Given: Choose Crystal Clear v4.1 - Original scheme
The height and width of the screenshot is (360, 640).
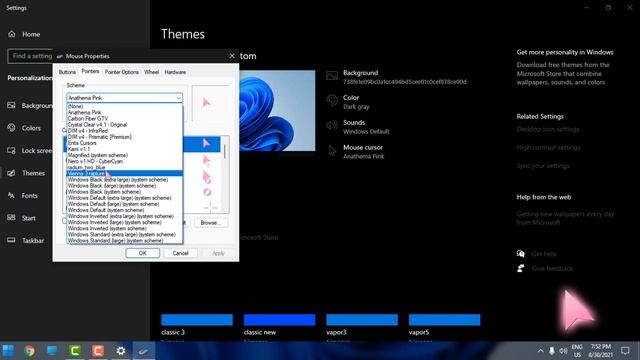Looking at the screenshot, I should (x=124, y=124).
